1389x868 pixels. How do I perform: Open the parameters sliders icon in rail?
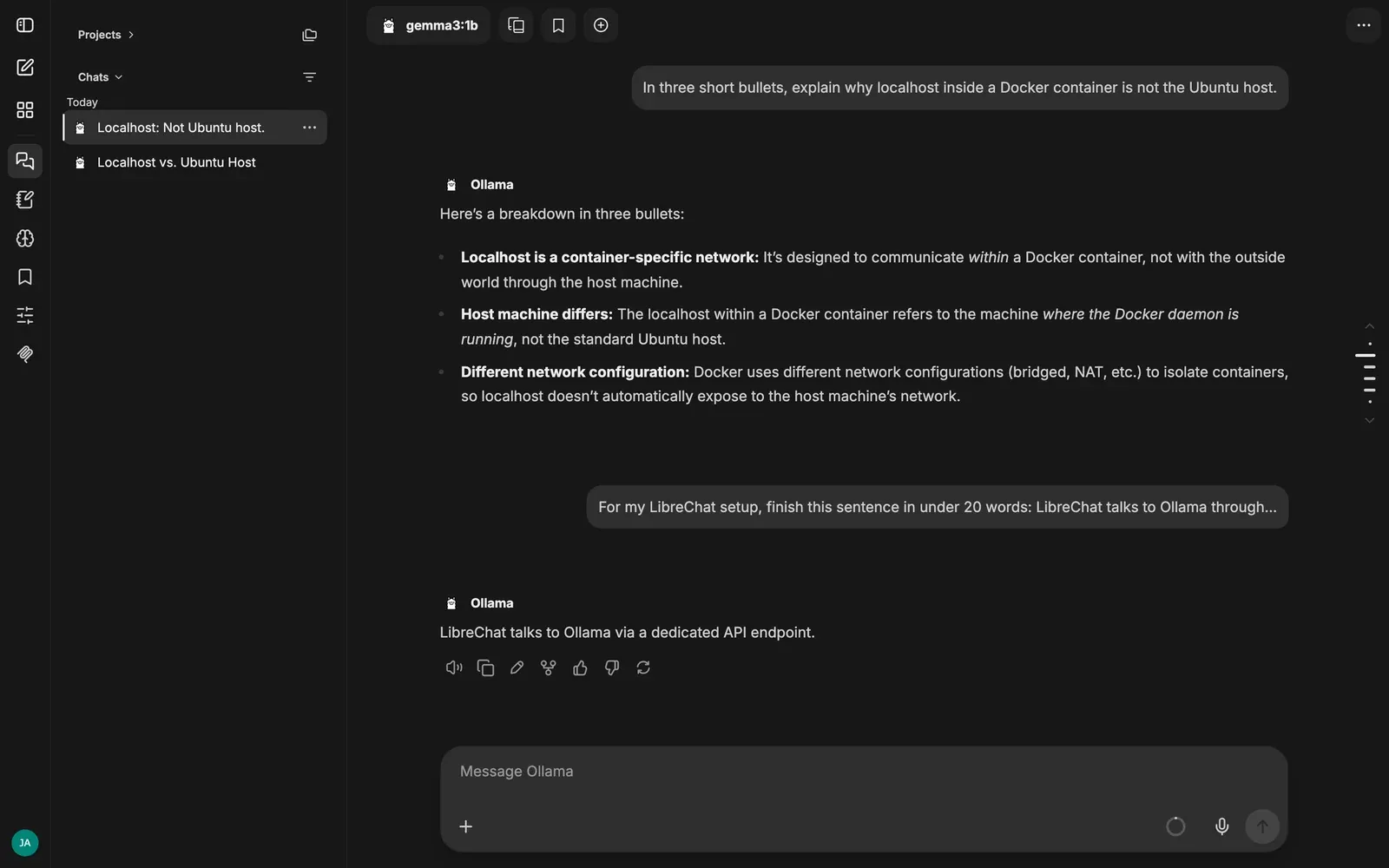click(25, 315)
